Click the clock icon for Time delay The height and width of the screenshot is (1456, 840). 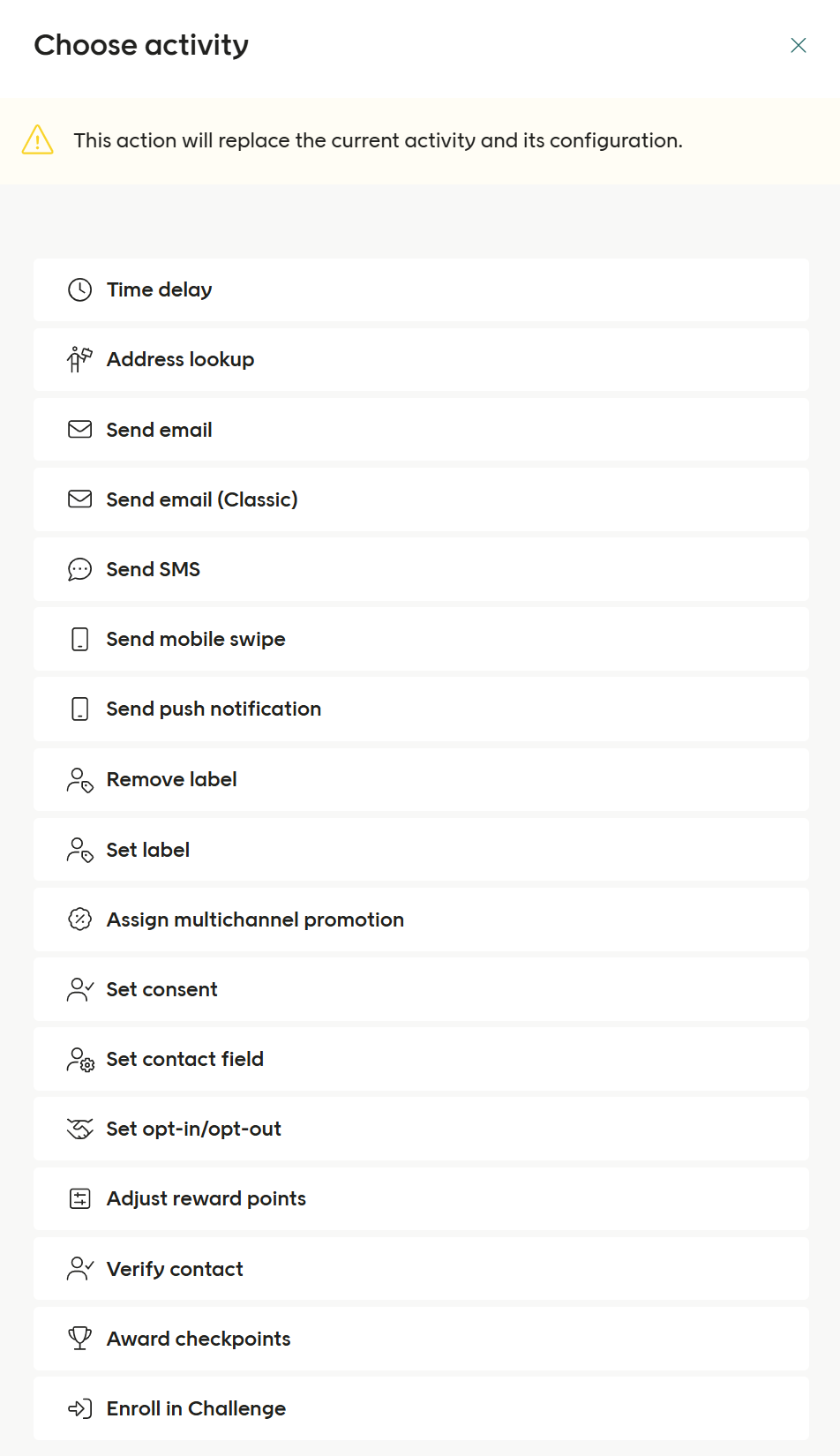(79, 289)
